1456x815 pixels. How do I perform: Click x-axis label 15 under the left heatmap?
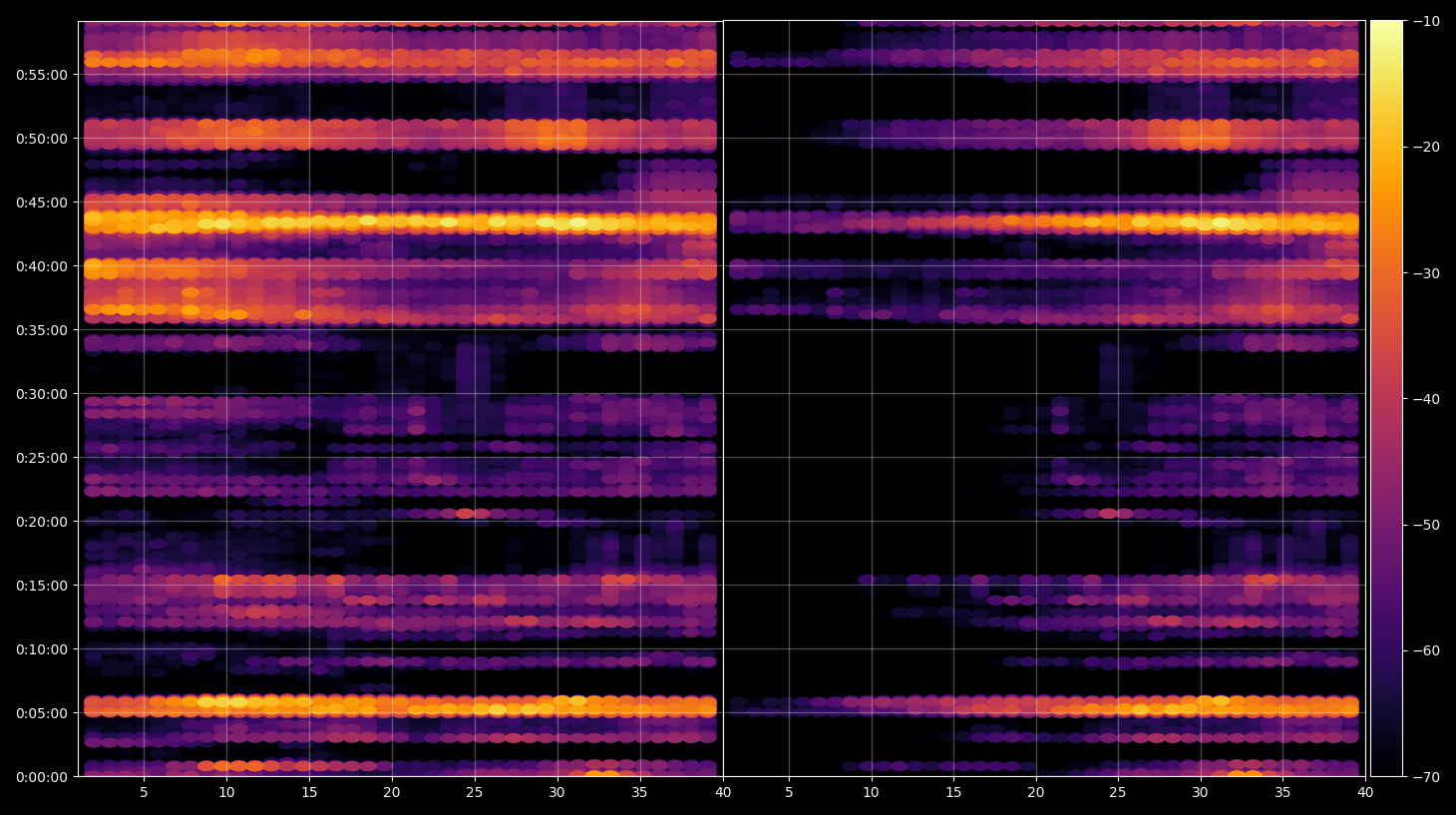tap(309, 793)
